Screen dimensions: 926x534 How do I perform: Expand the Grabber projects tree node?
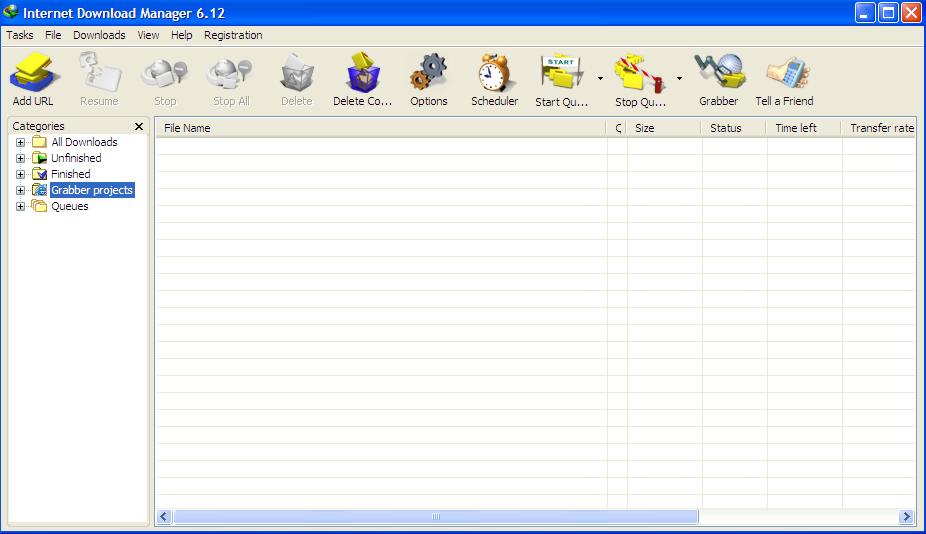(21, 190)
